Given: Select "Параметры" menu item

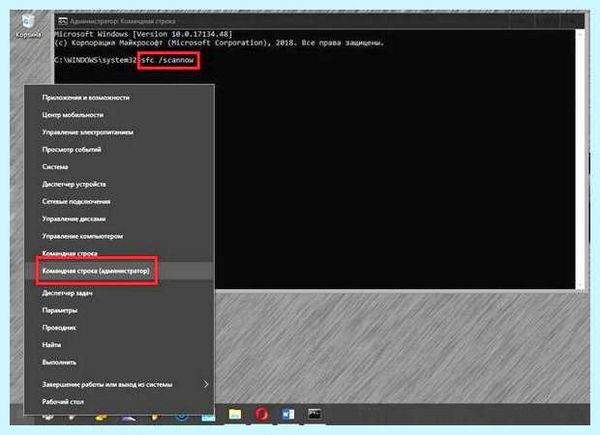Looking at the screenshot, I should coord(119,310).
